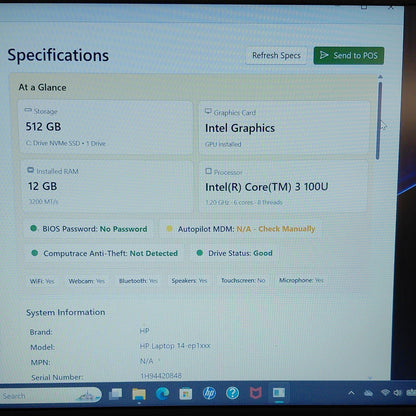Click the Task View taskbar icon

point(116,394)
